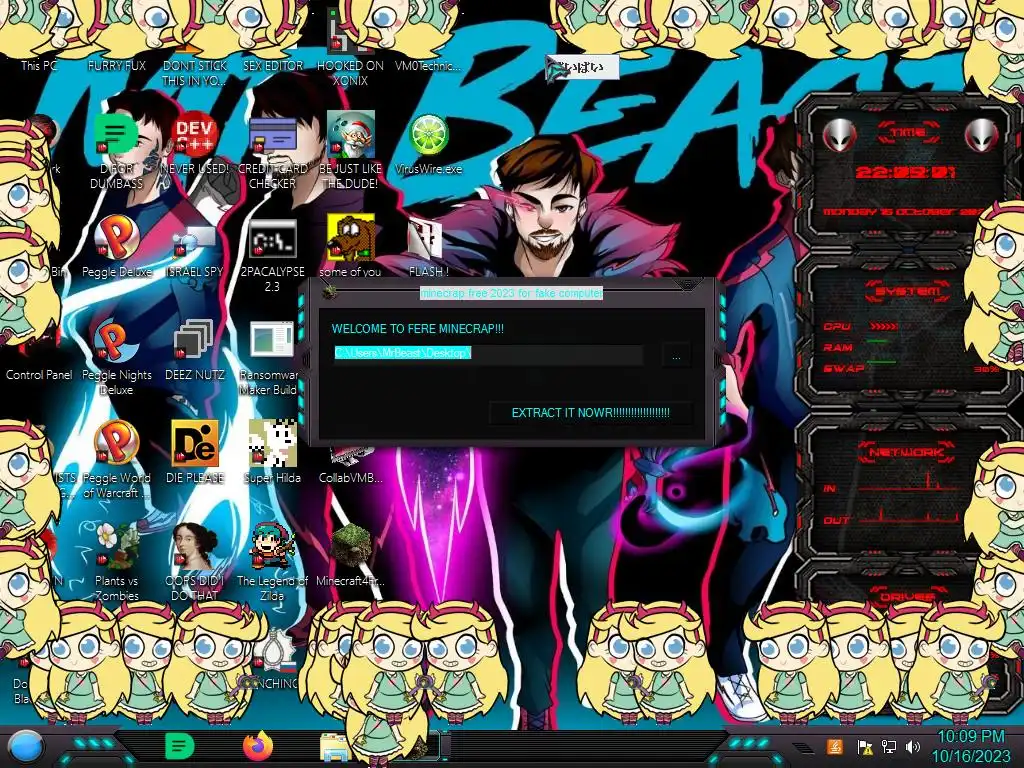
Task: Open the FURRY FUX desktop shortcut
Action: click(116, 65)
